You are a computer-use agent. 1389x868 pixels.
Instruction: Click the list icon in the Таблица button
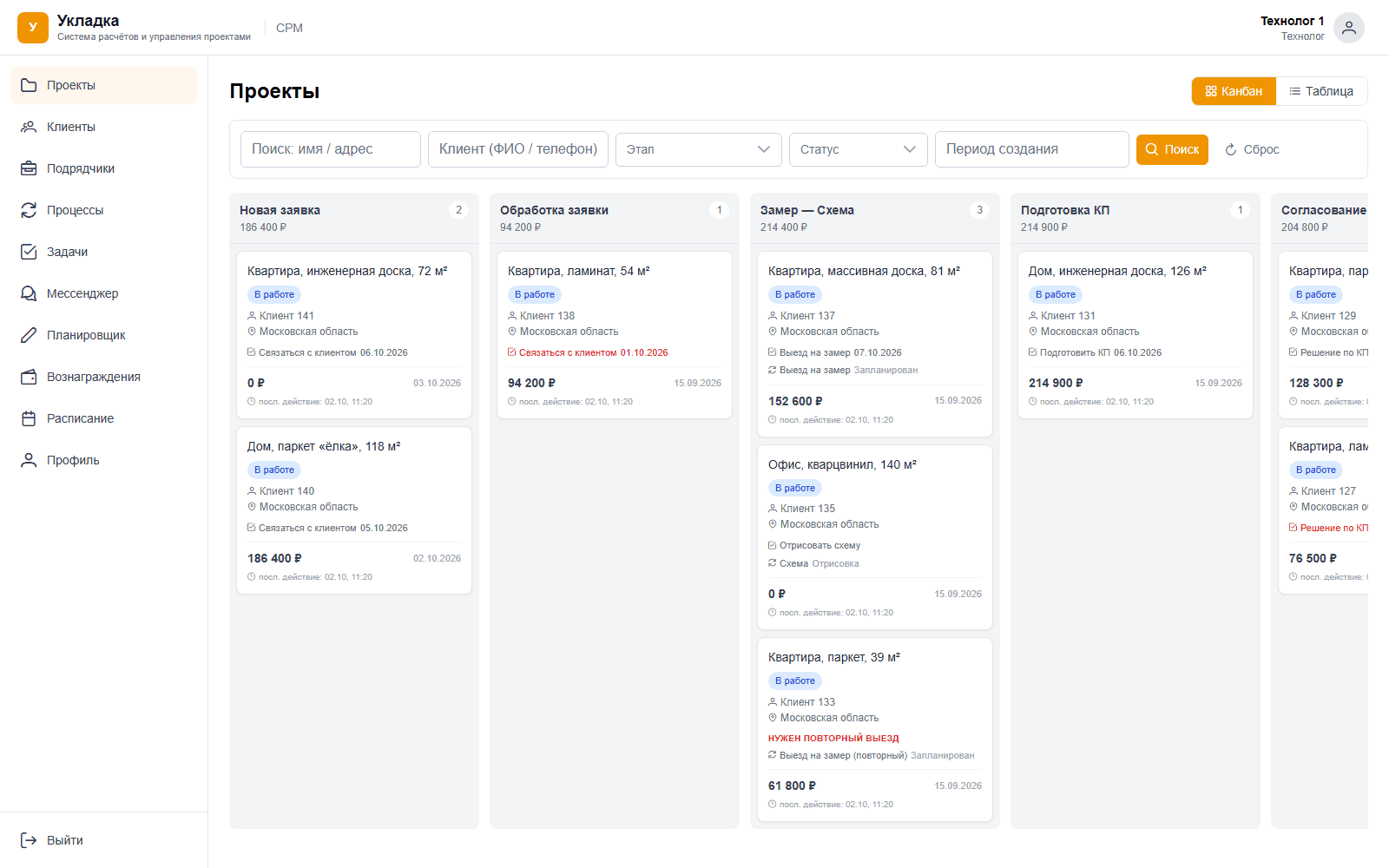pyautogui.click(x=1295, y=91)
